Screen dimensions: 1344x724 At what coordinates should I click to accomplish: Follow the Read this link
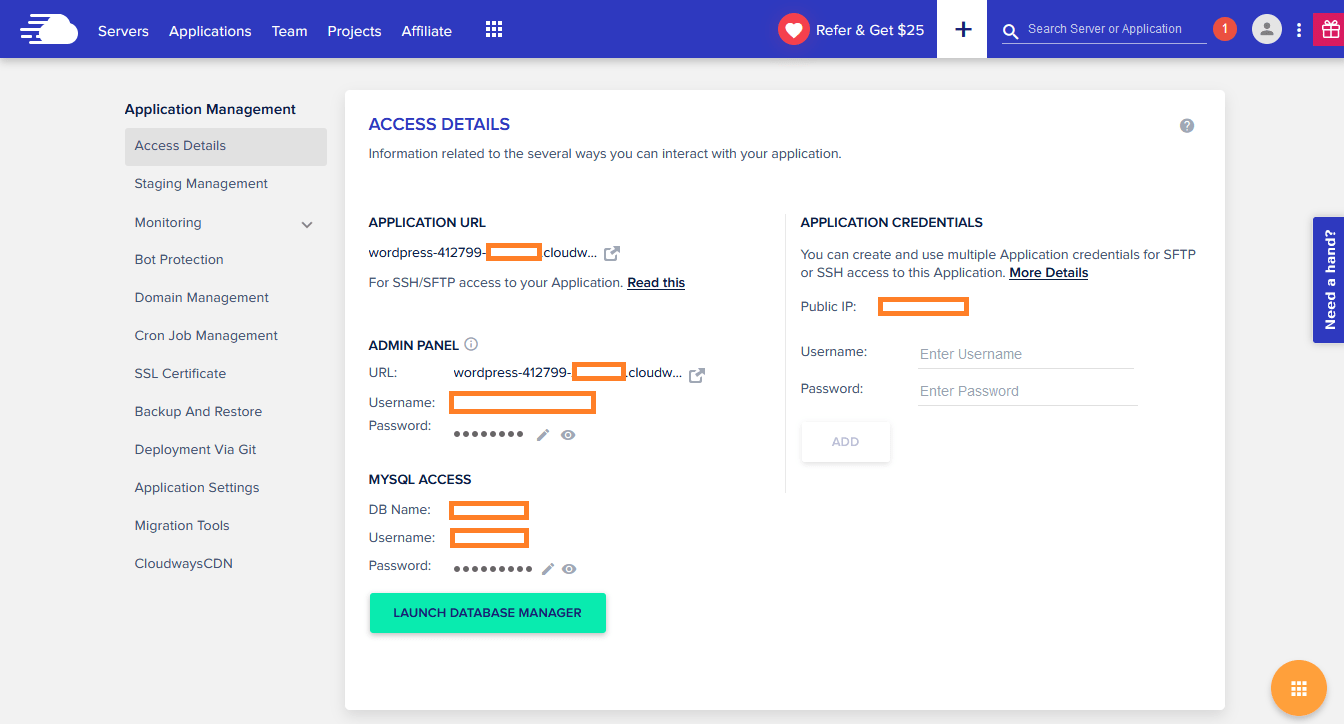(x=656, y=283)
